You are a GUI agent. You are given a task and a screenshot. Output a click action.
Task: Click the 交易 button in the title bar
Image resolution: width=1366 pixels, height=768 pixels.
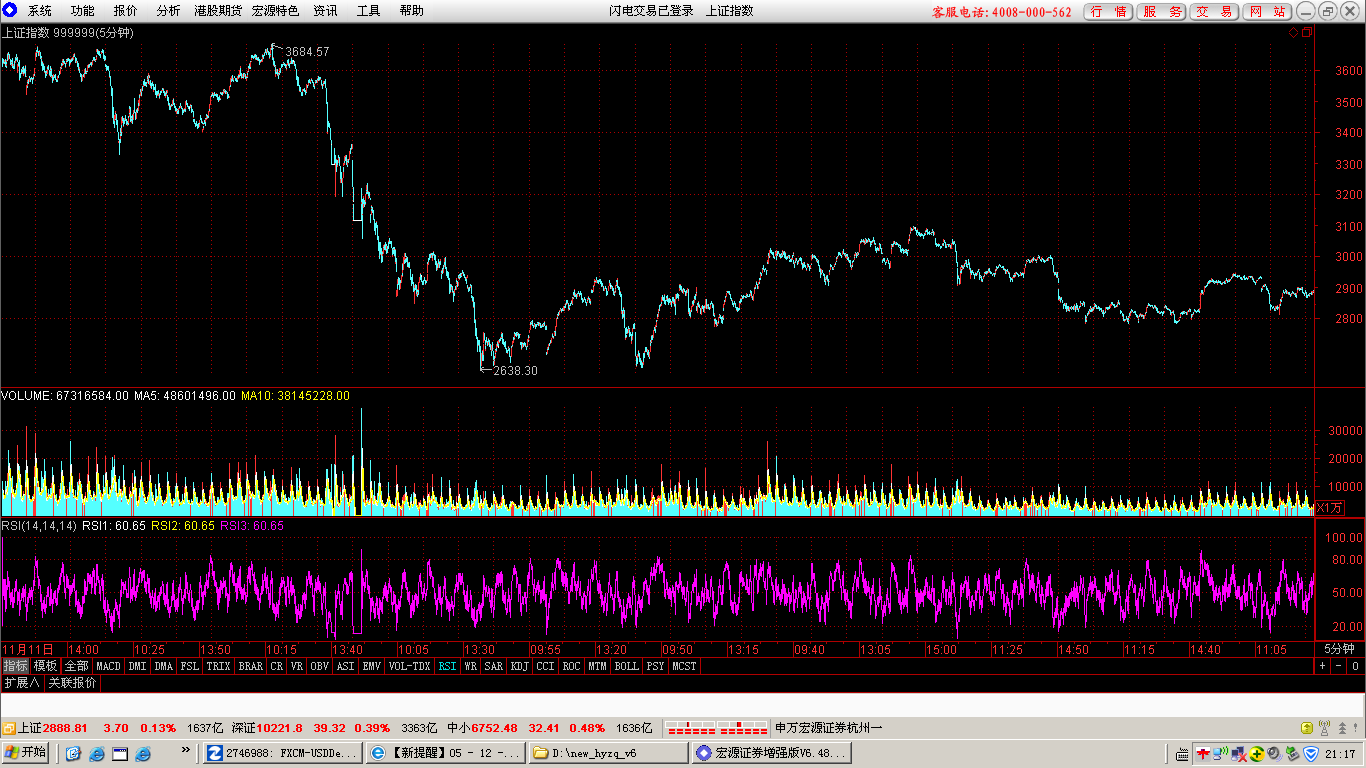(x=1214, y=11)
